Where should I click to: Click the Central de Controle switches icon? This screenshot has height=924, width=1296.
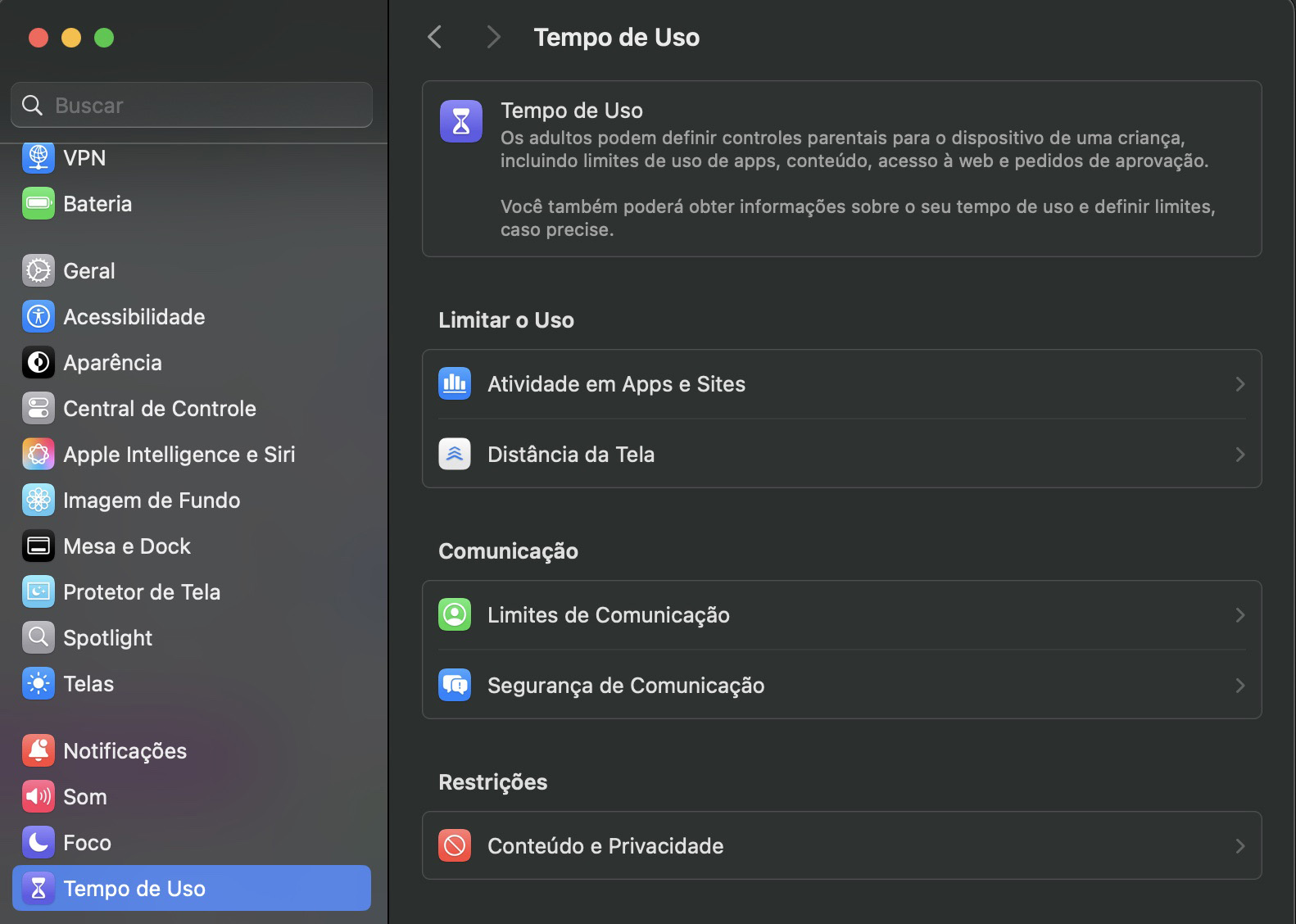[39, 408]
